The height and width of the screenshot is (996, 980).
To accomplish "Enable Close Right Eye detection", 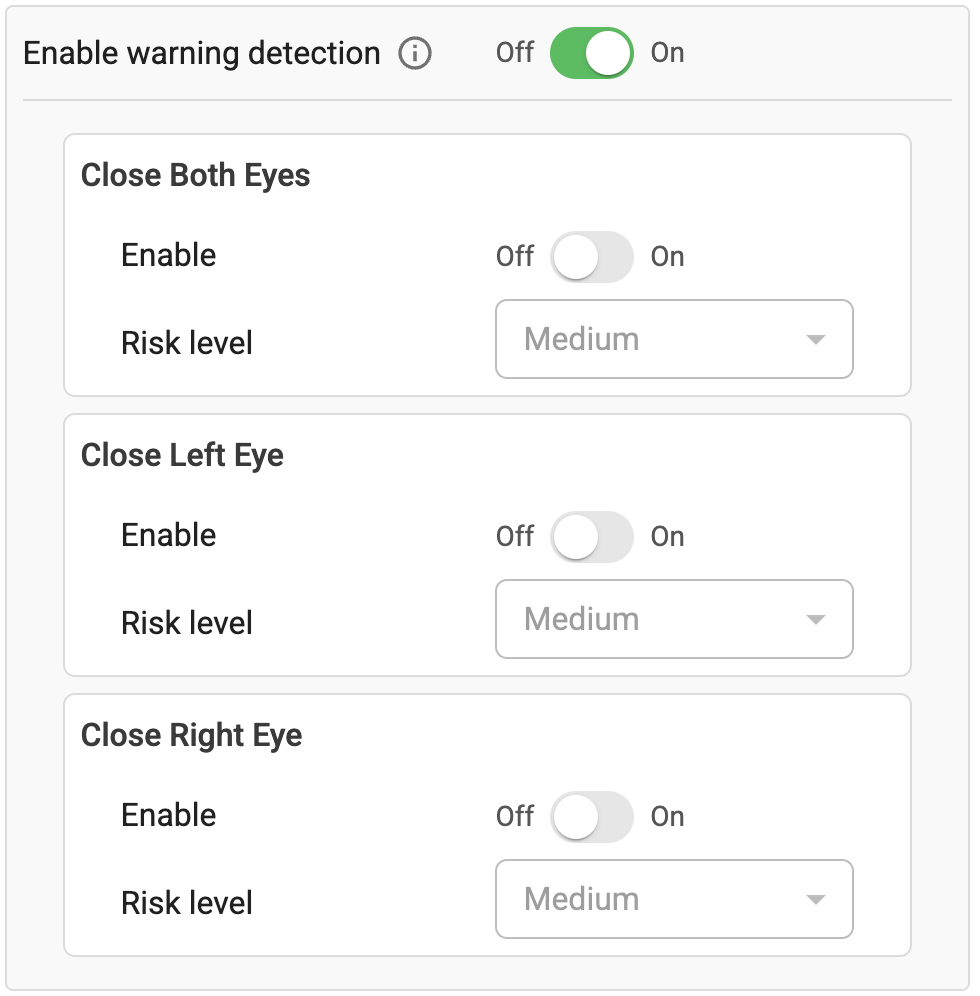I will pyautogui.click(x=591, y=817).
